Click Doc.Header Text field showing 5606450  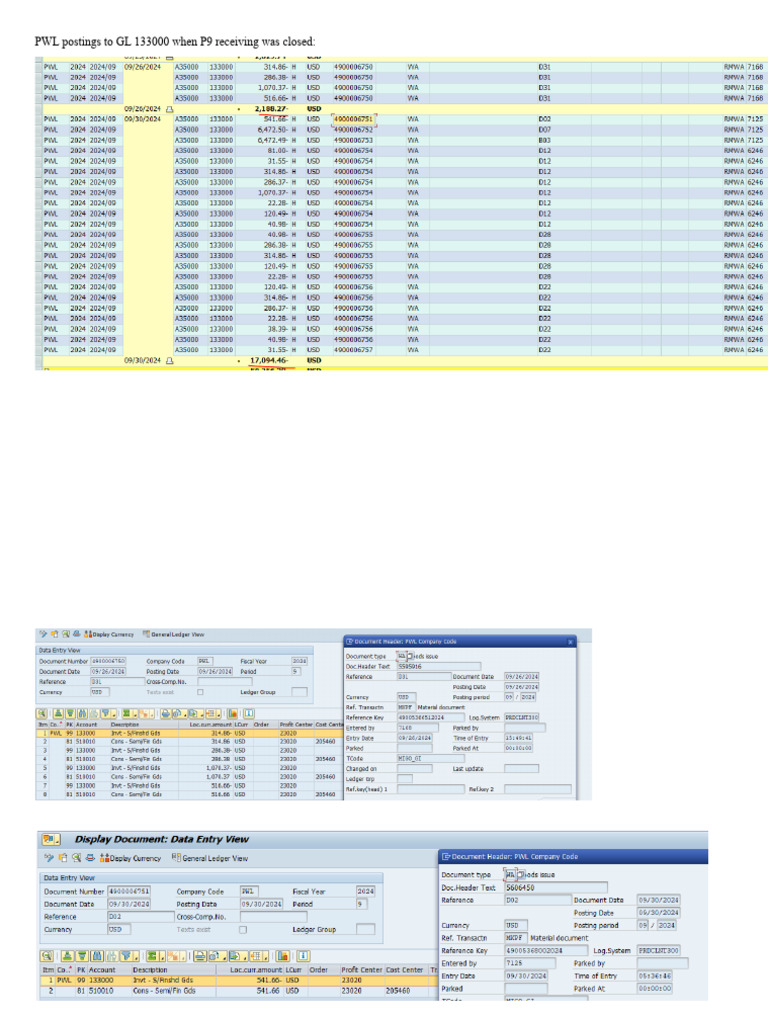click(x=556, y=888)
